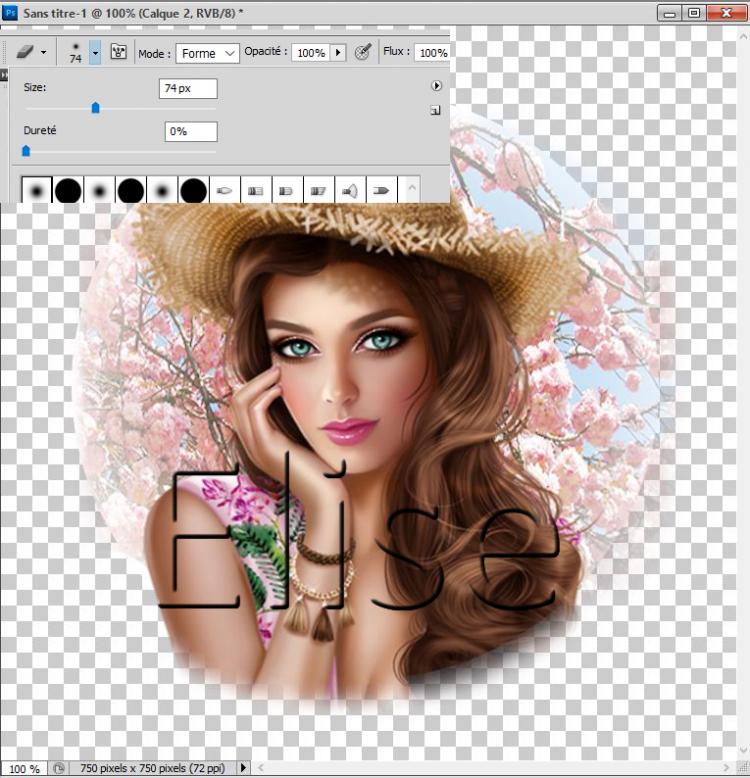Click the create new brush preset icon
This screenshot has width=750, height=778.
(x=436, y=111)
